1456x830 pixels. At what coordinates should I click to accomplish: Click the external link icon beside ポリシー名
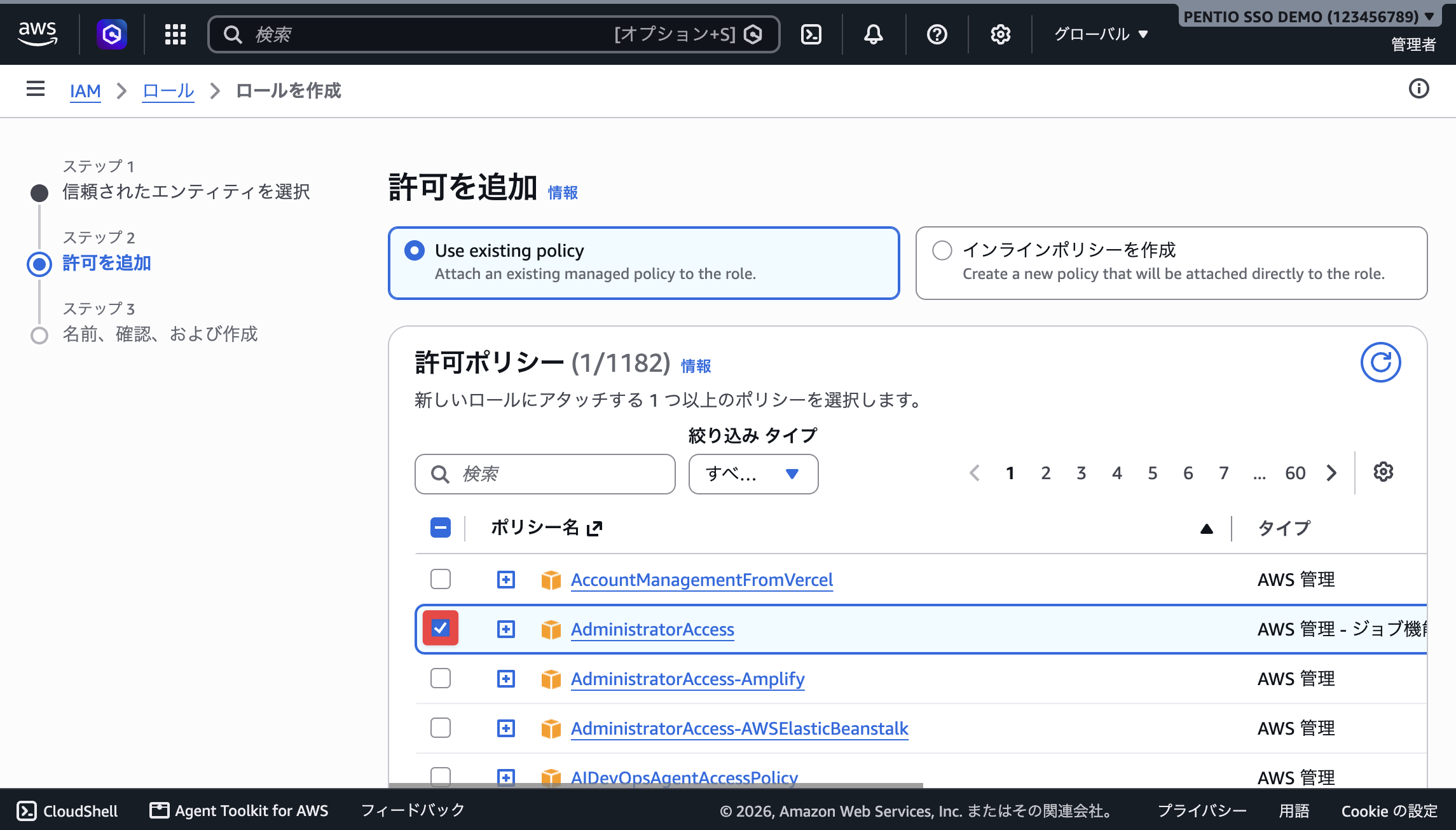[x=594, y=528]
